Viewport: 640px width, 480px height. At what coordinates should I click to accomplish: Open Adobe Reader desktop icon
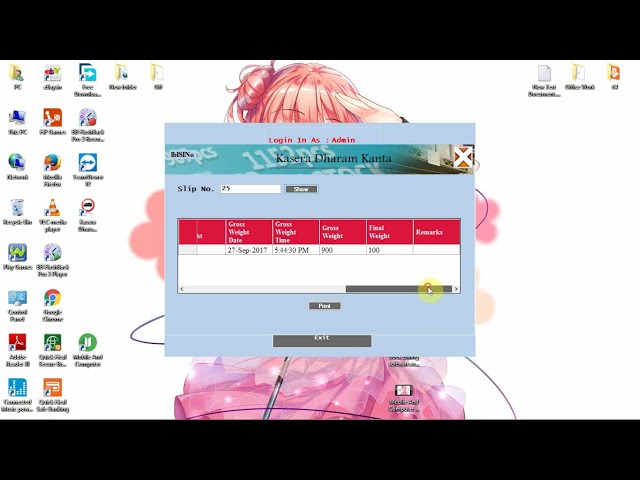pos(17,350)
